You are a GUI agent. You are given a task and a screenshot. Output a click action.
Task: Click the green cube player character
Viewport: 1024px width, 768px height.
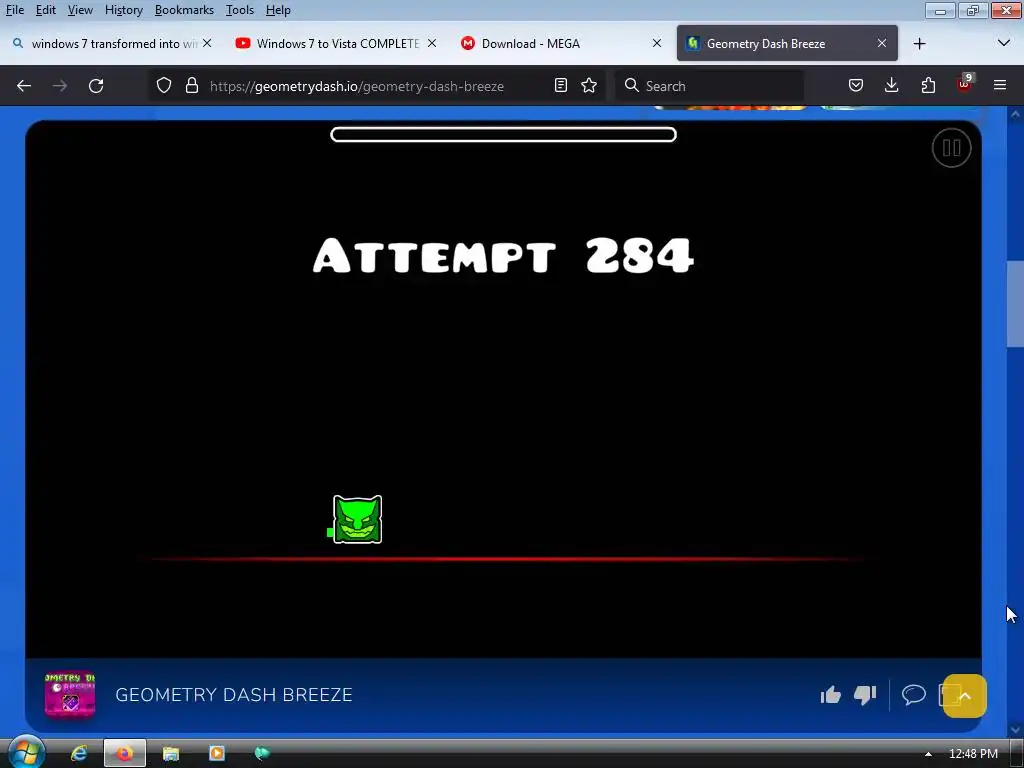point(357,519)
